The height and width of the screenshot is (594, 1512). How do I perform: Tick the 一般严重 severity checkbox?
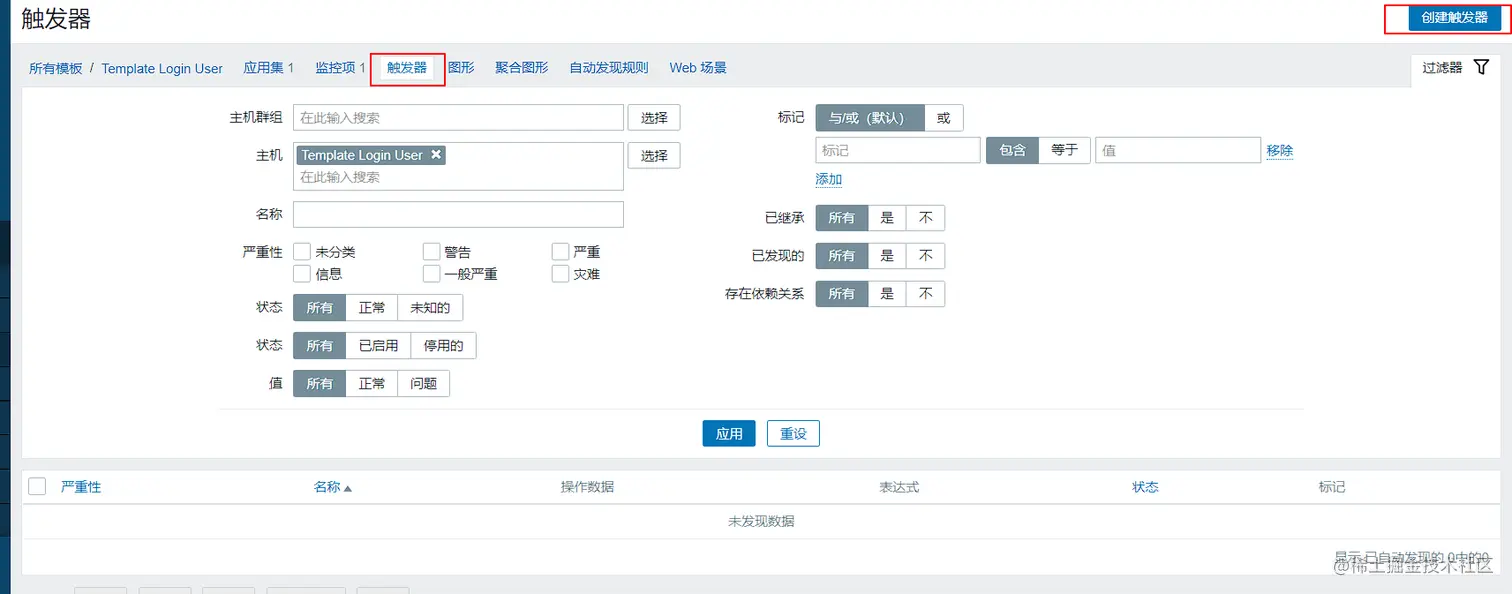431,273
